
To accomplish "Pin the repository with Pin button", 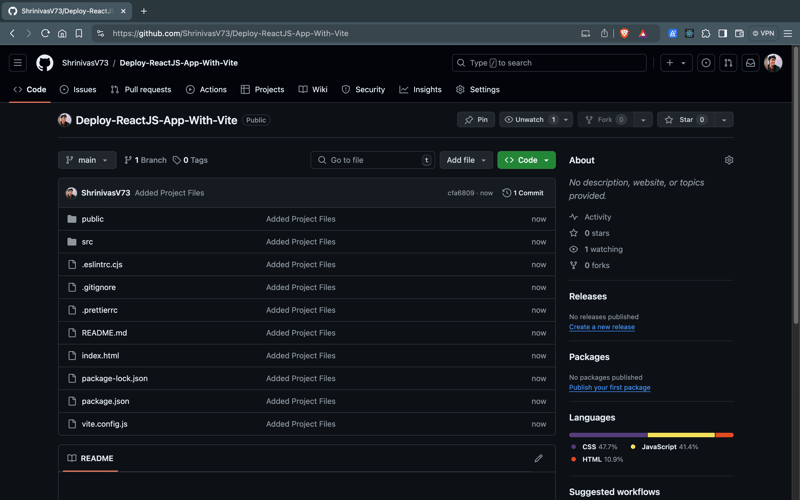I will (476, 119).
